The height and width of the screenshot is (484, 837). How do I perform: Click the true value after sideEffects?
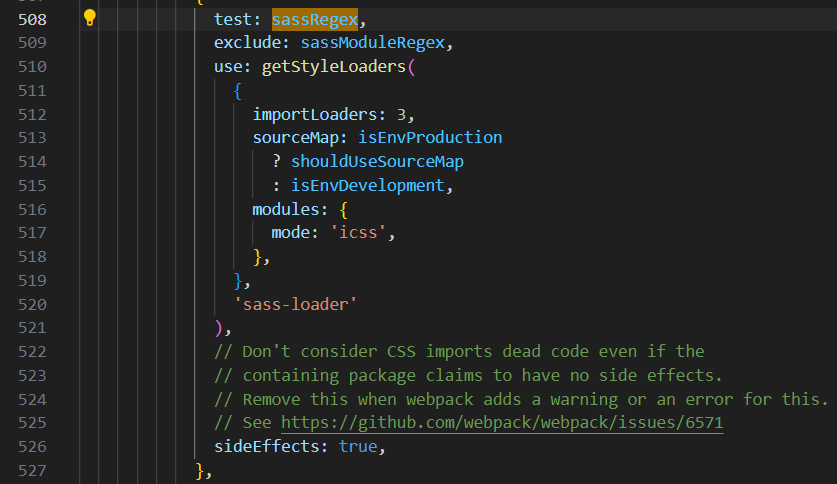click(358, 446)
